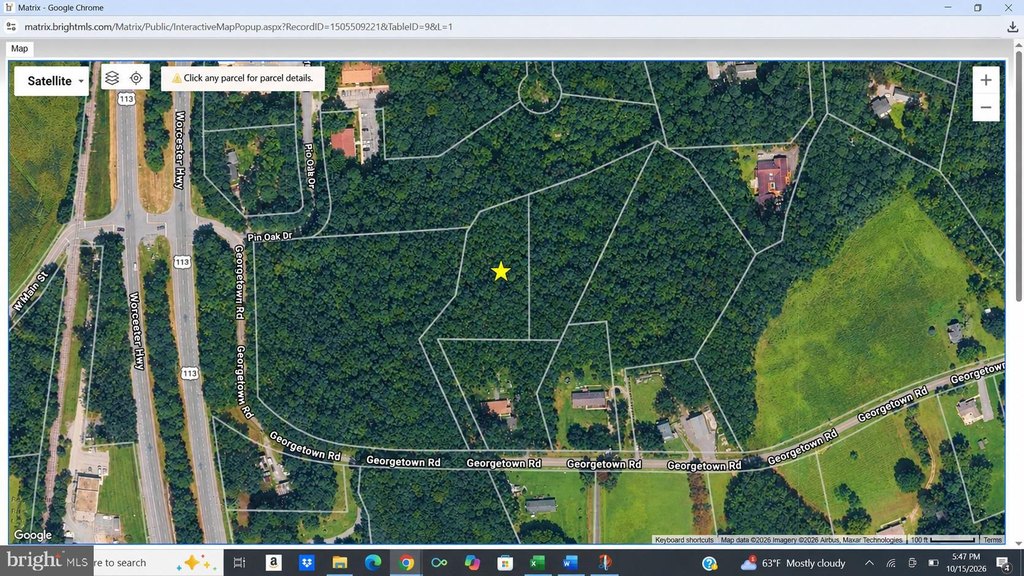Select the Map tab
Image resolution: width=1024 pixels, height=576 pixels.
click(20, 48)
